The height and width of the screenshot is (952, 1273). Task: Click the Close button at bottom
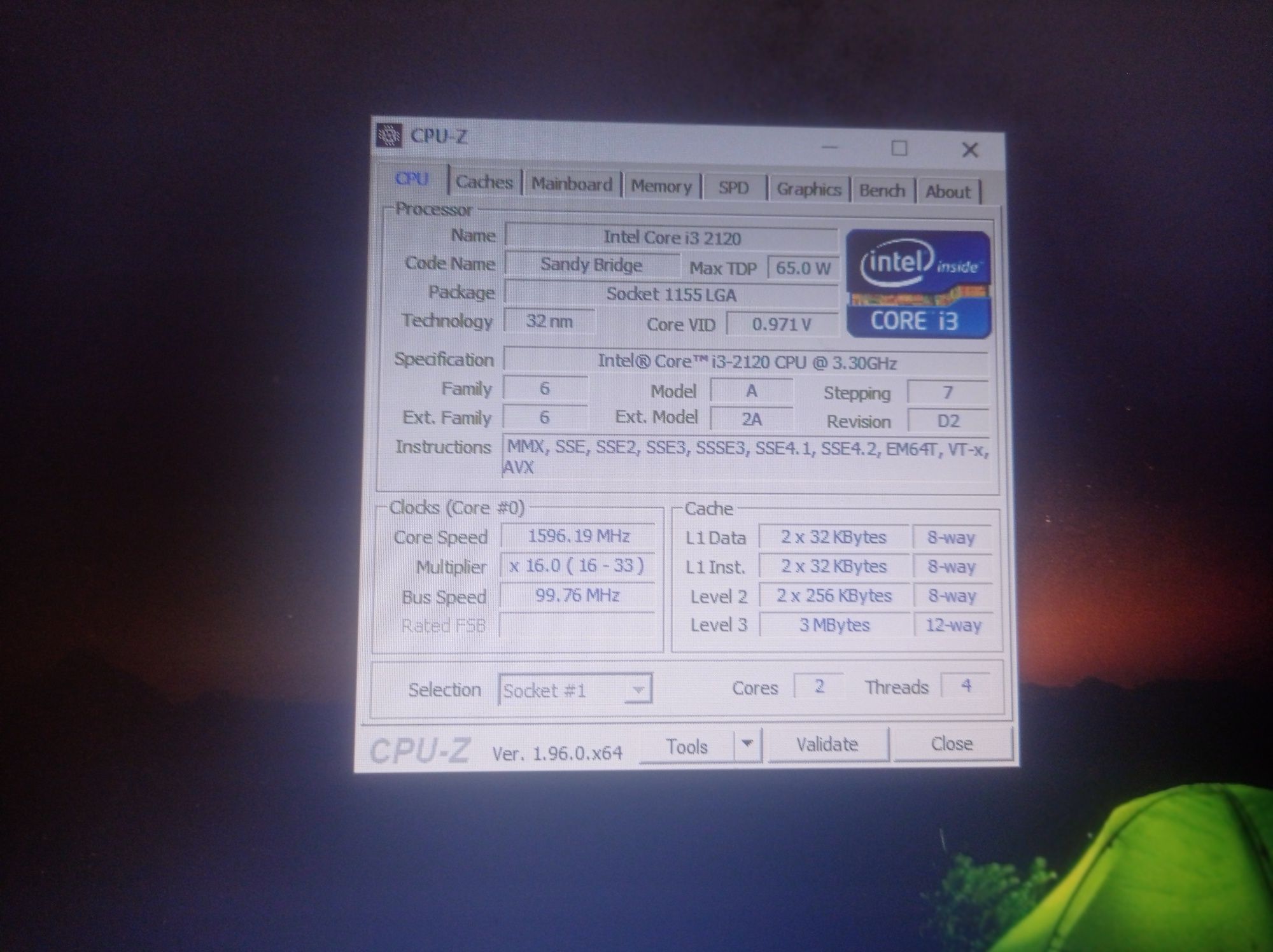tap(952, 743)
